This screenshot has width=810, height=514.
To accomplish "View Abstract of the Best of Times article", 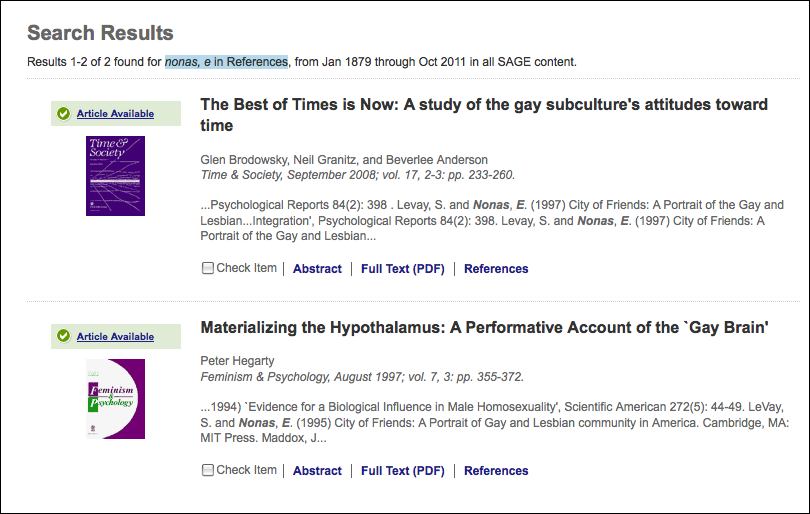I will pos(317,269).
